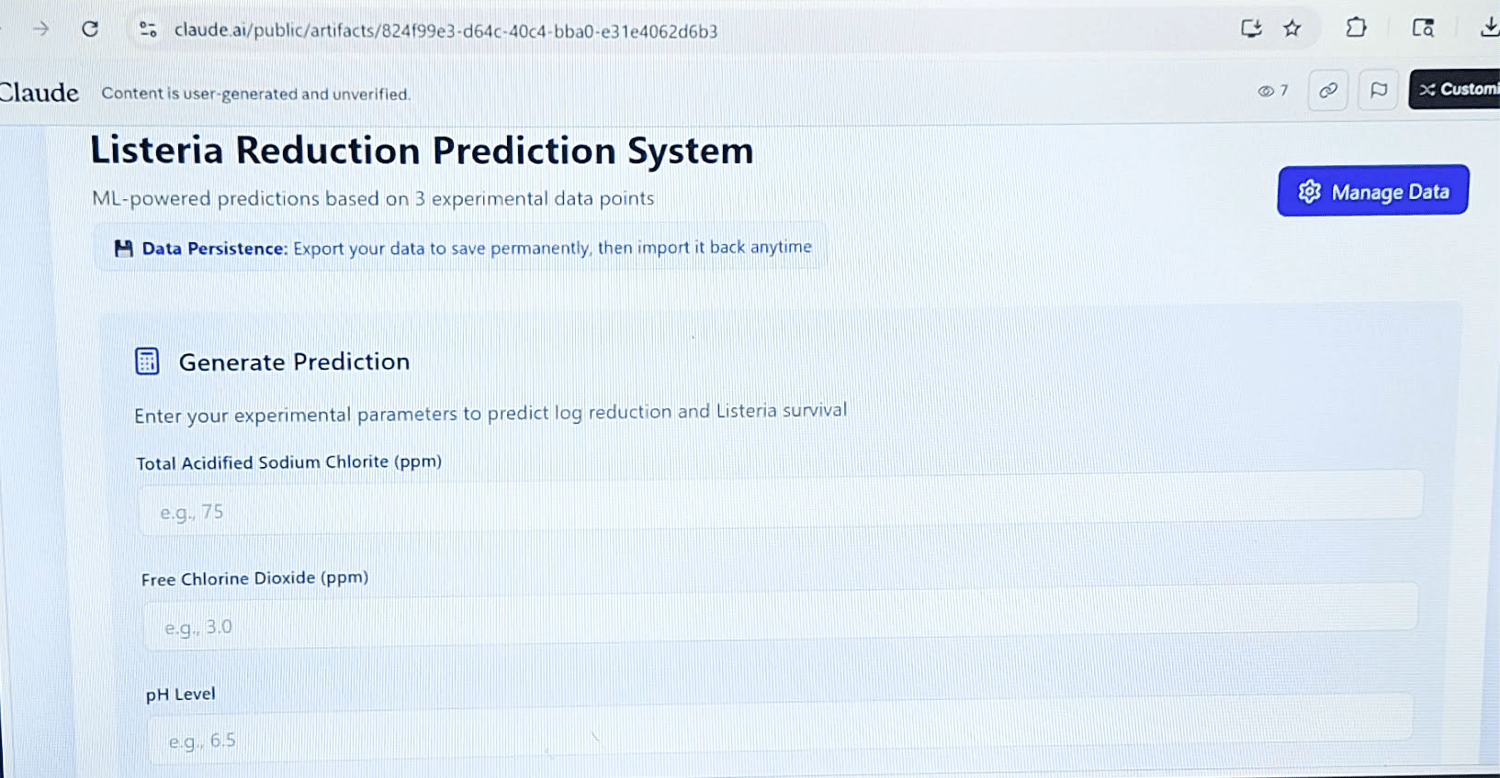Open the browser downloads icon
Screen dimensions: 1500x778
[x=1487, y=28]
